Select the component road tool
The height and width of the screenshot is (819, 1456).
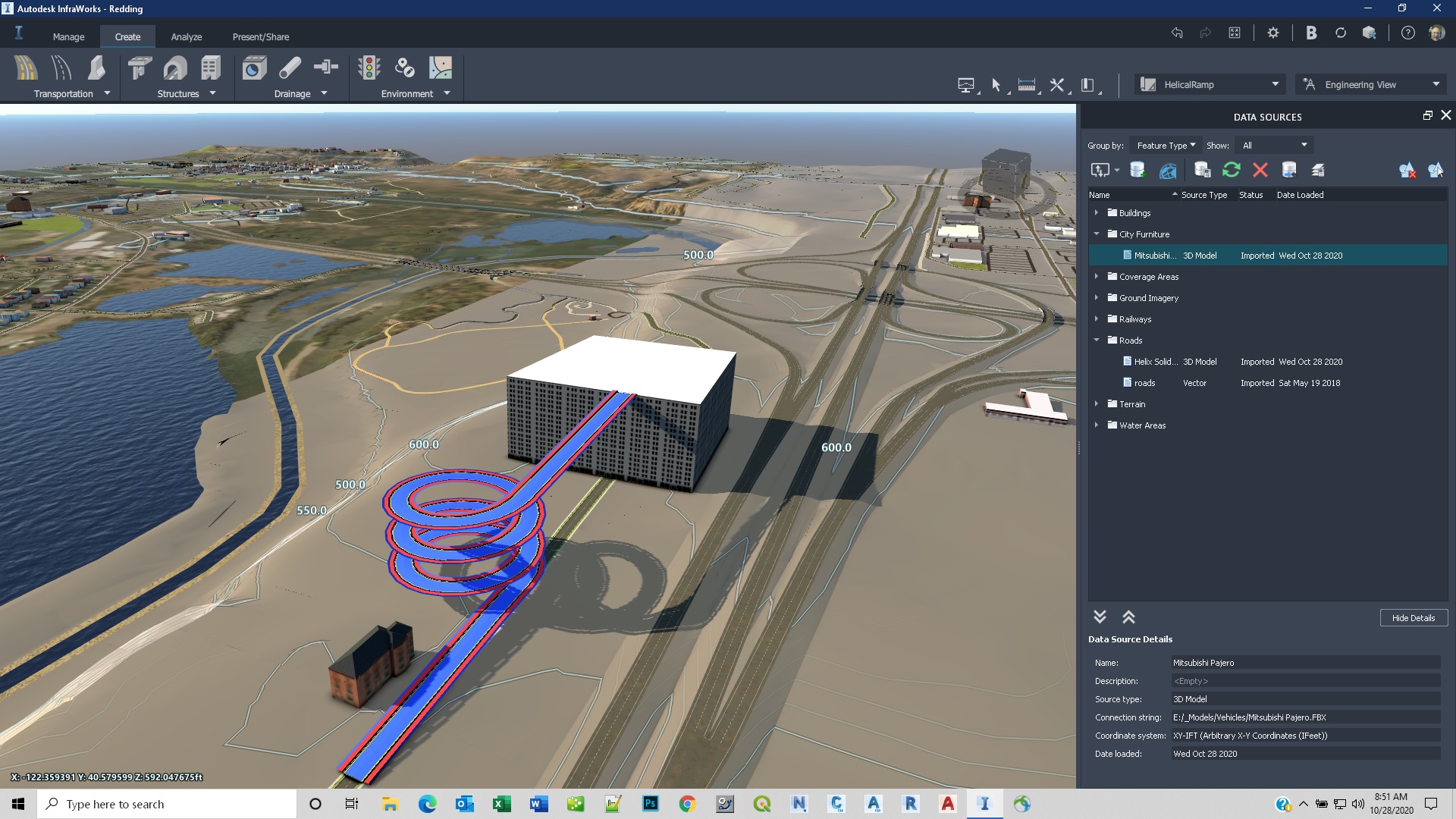pyautogui.click(x=26, y=68)
